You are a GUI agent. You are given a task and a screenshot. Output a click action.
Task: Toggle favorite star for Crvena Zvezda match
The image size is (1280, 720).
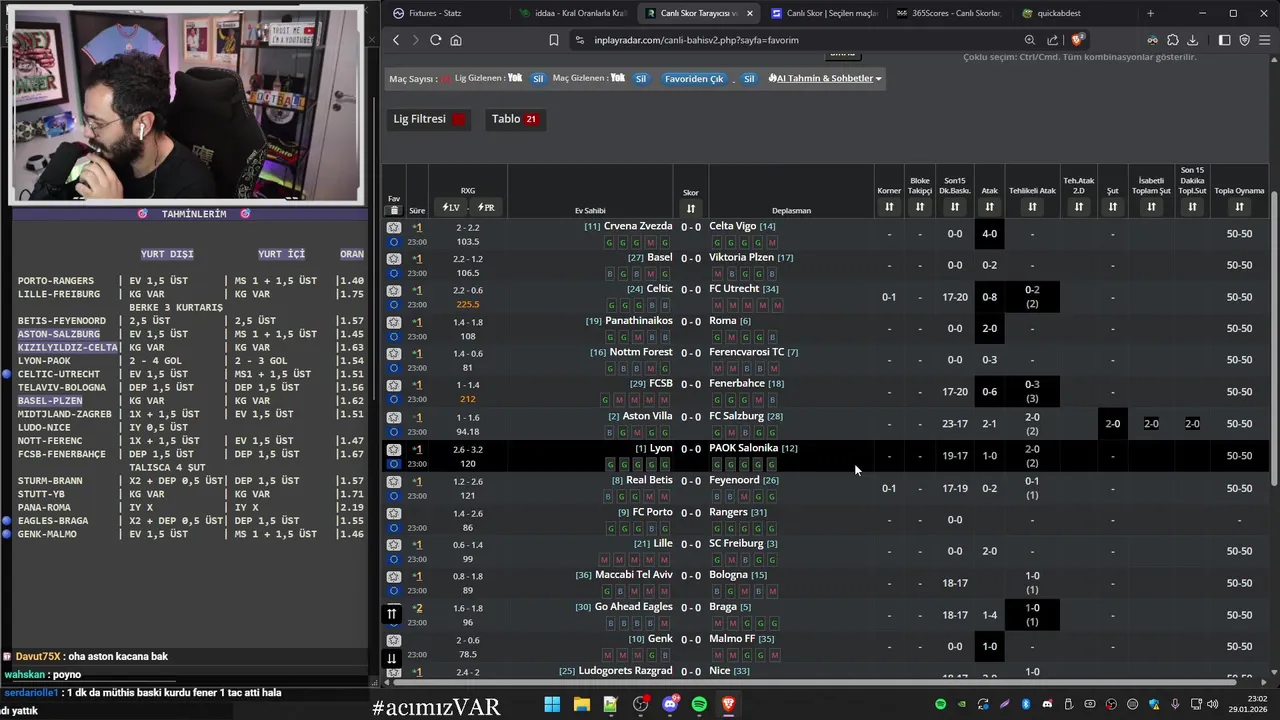[x=394, y=227]
